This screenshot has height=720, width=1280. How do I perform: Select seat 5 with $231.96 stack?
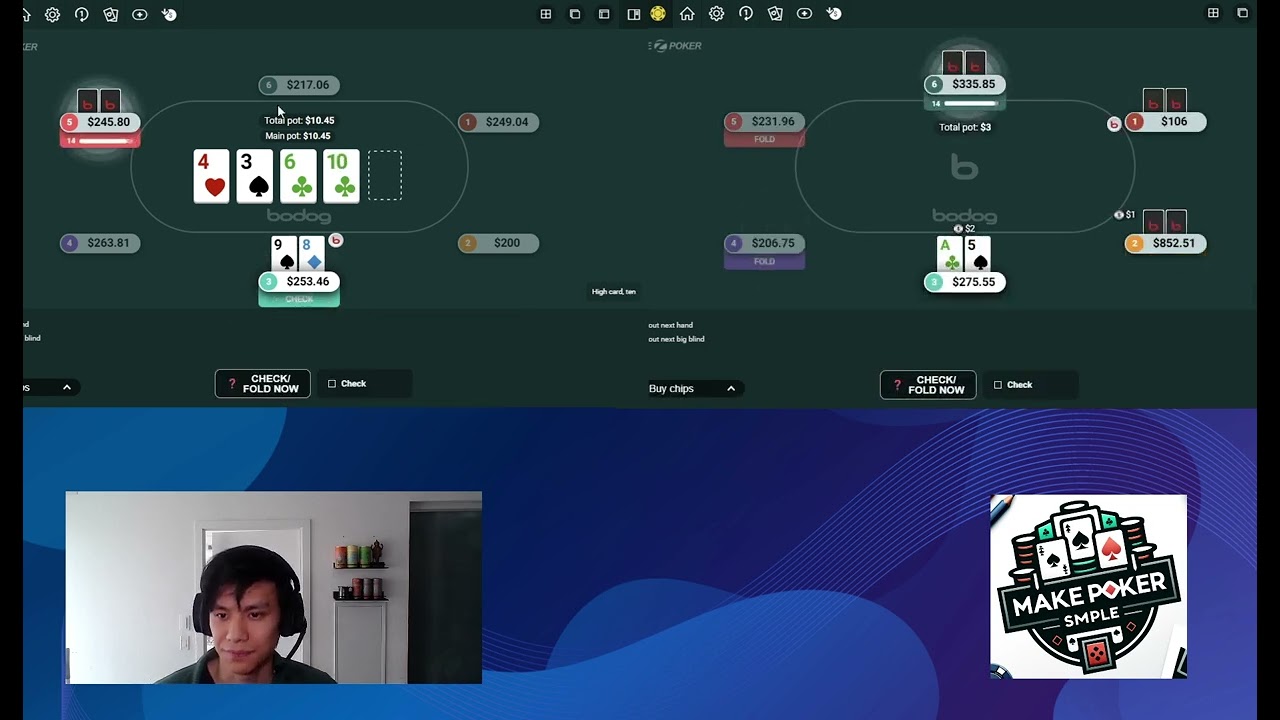(764, 122)
